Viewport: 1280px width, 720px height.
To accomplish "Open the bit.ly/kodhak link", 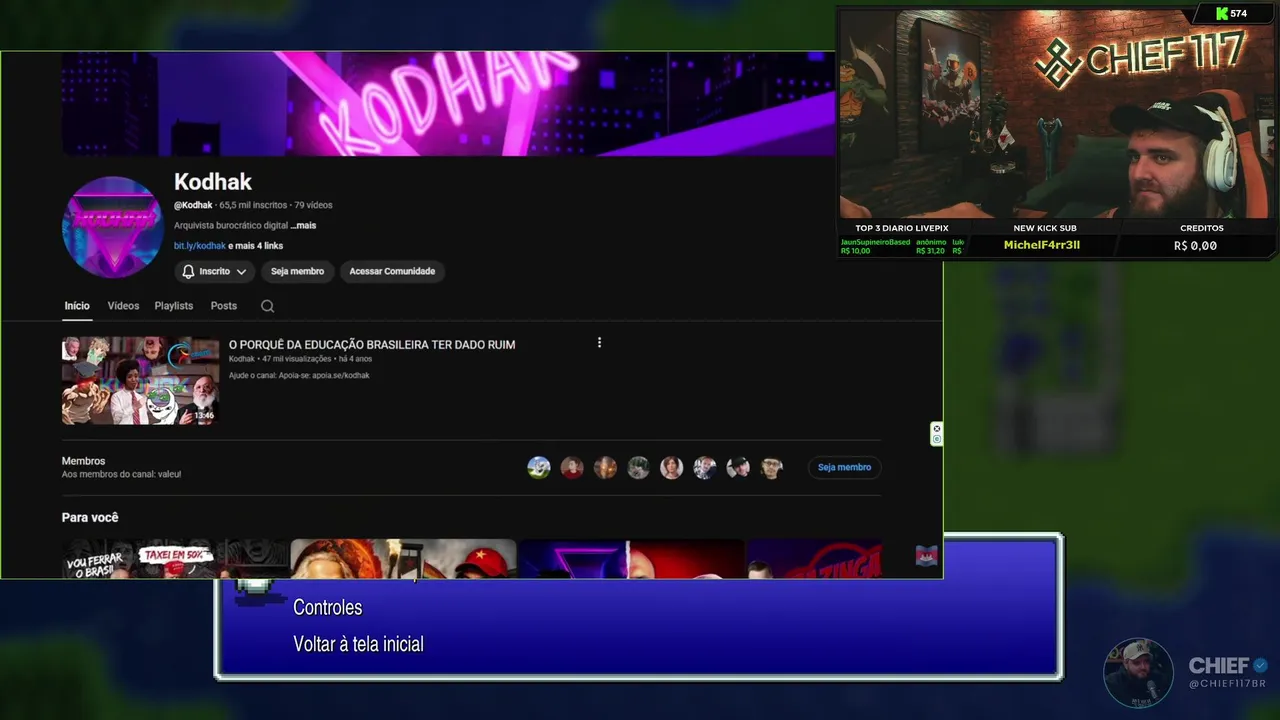I will 200,246.
